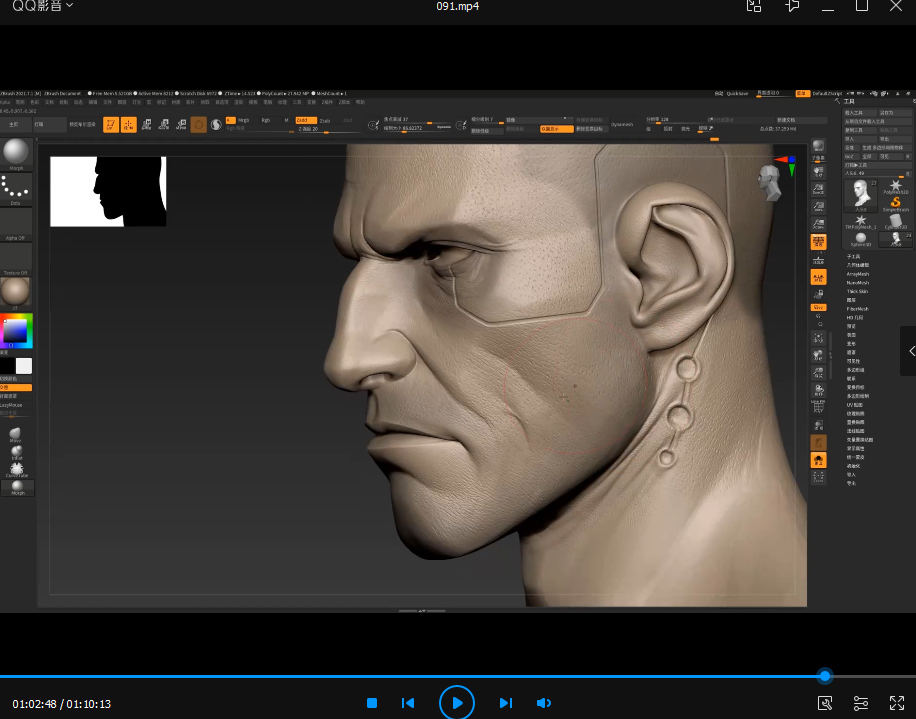Open the ZBrush color picker square
This screenshot has height=719, width=916.
[x=16, y=331]
